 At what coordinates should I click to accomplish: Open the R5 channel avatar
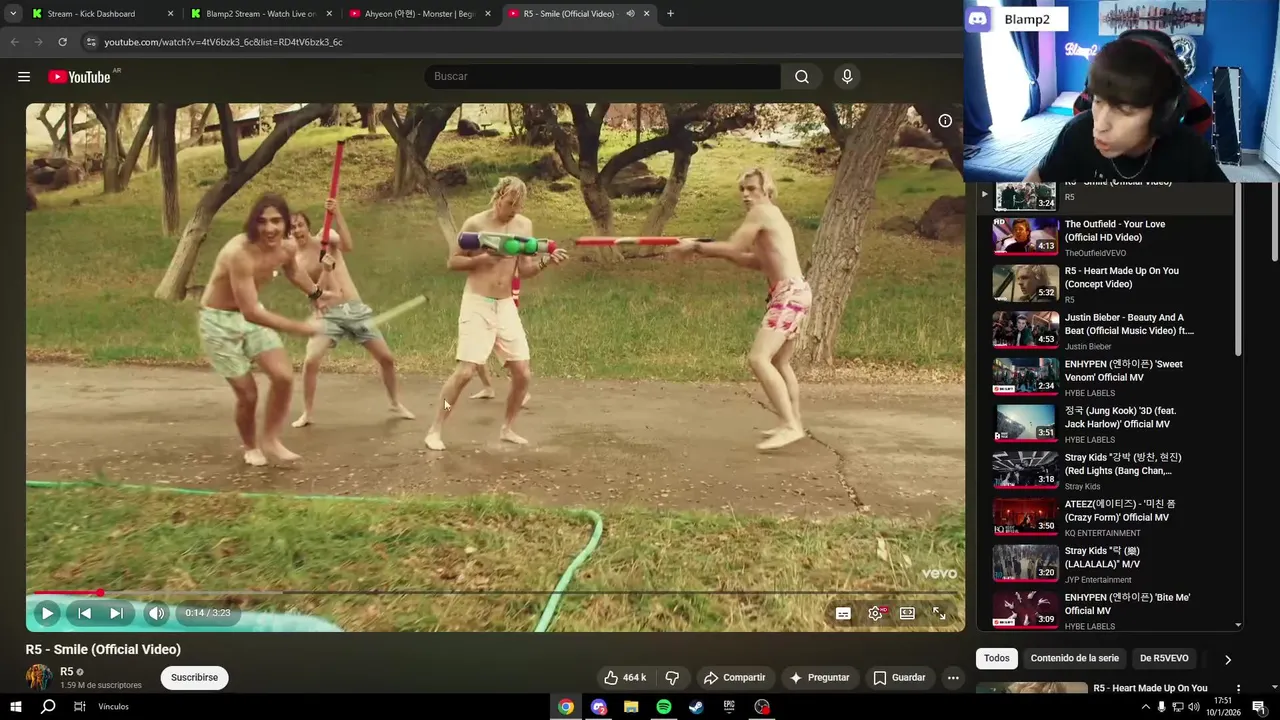click(39, 677)
